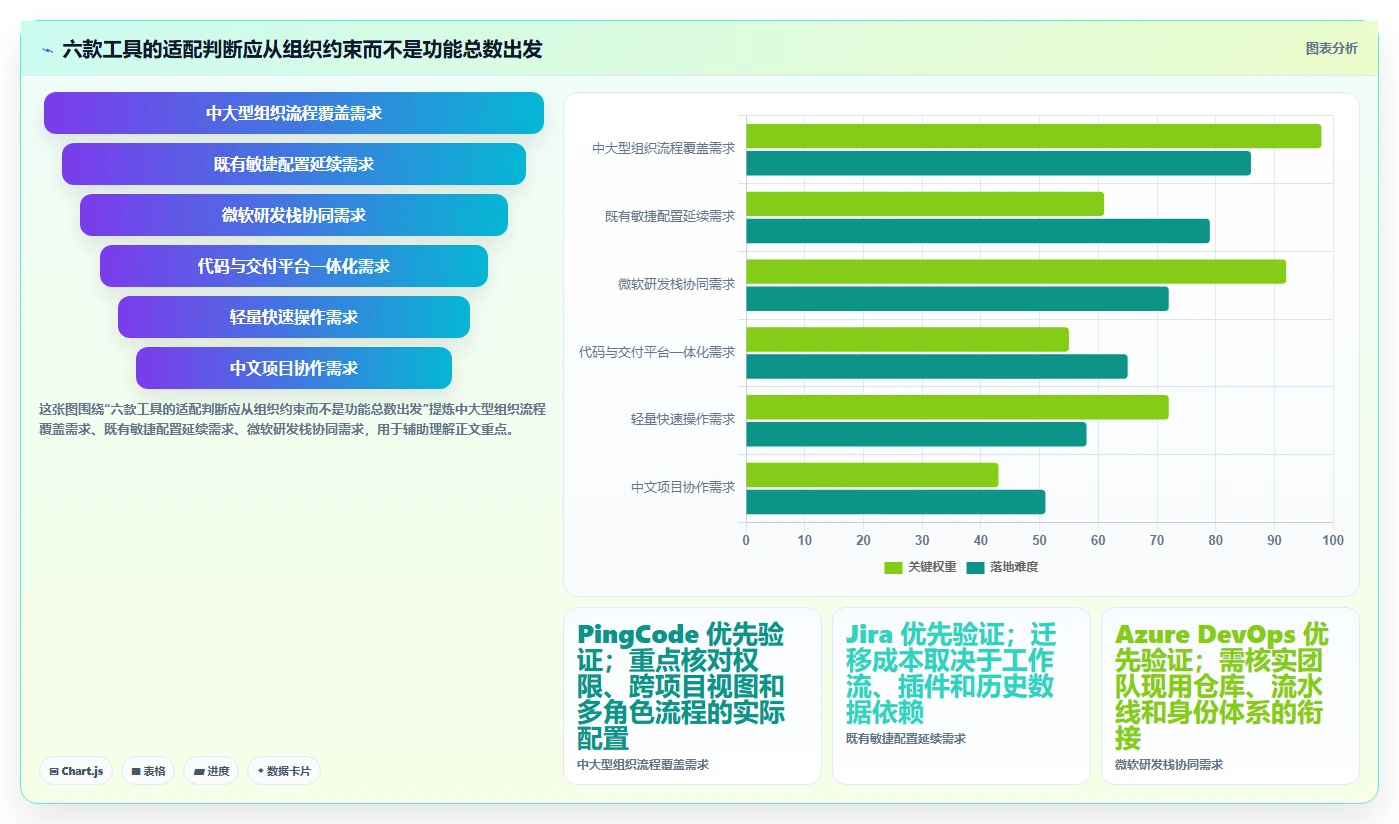This screenshot has height=824, width=1399.
Task: Click y-axis label 中文项目协作需求 in chart
Action: pyautogui.click(x=682, y=487)
